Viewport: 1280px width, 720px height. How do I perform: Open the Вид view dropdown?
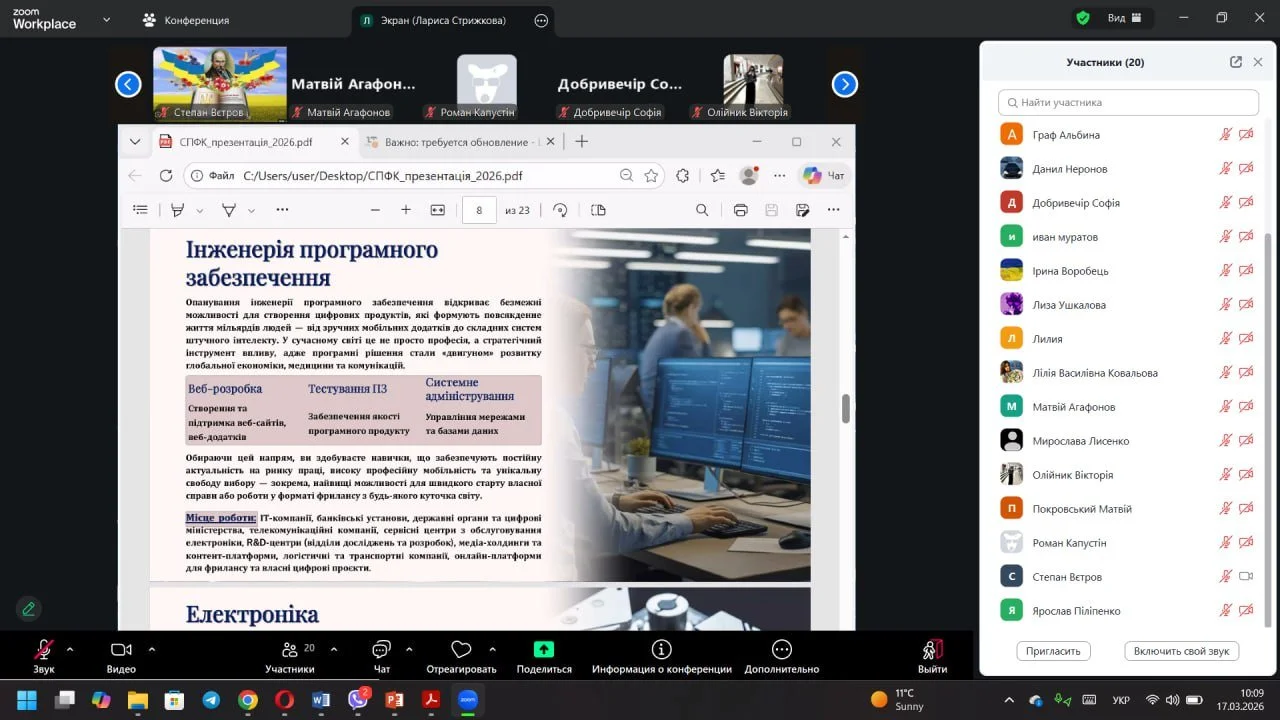tap(1125, 18)
